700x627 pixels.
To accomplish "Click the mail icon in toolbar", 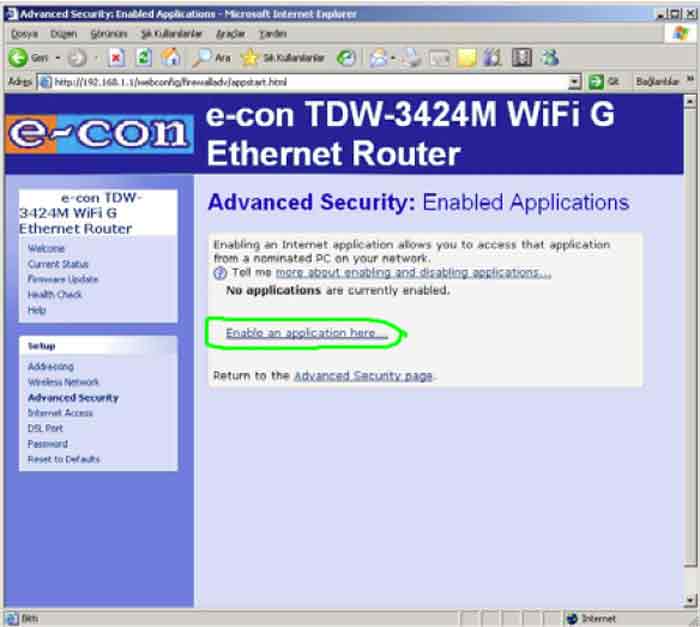I will (x=379, y=58).
